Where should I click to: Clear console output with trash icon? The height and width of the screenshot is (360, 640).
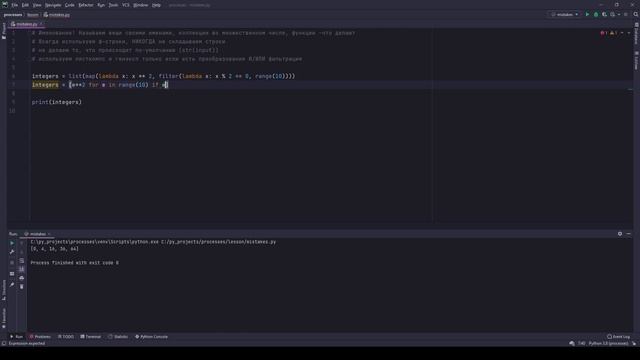(22, 287)
